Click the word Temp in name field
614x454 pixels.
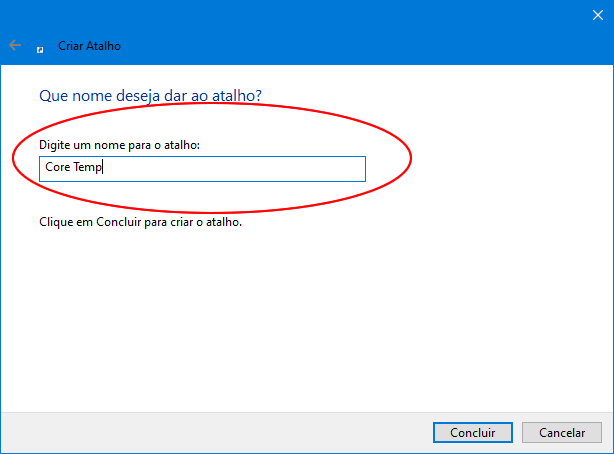point(88,168)
